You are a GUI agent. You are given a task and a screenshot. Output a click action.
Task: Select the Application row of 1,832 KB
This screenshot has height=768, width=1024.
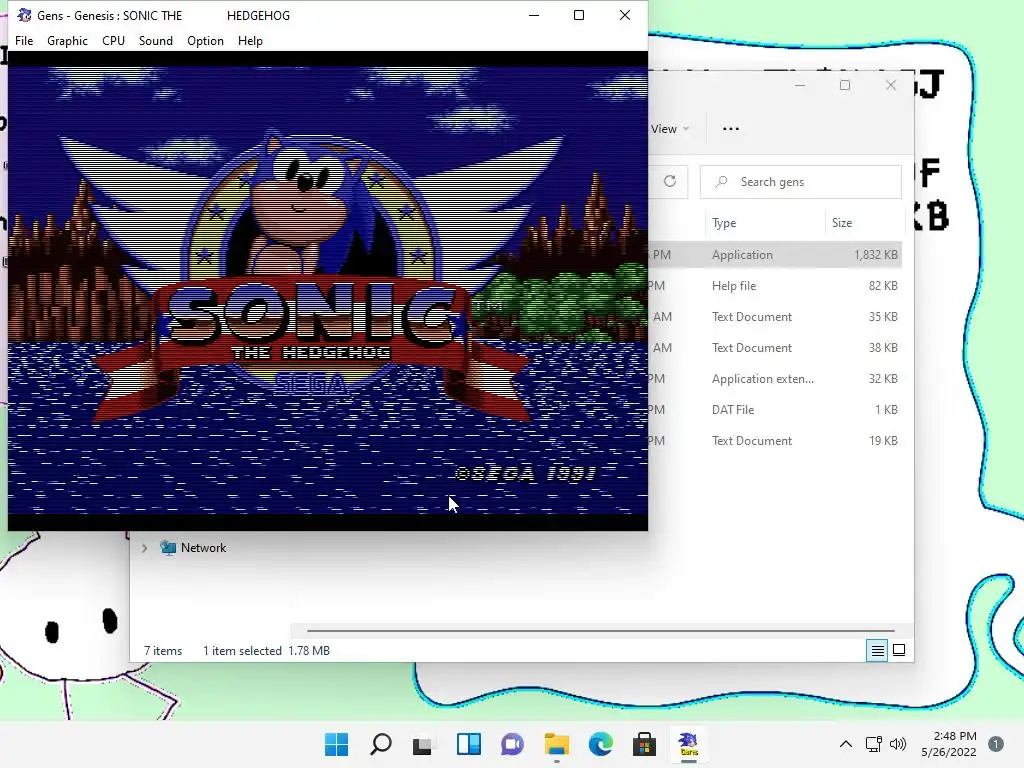[x=775, y=255]
